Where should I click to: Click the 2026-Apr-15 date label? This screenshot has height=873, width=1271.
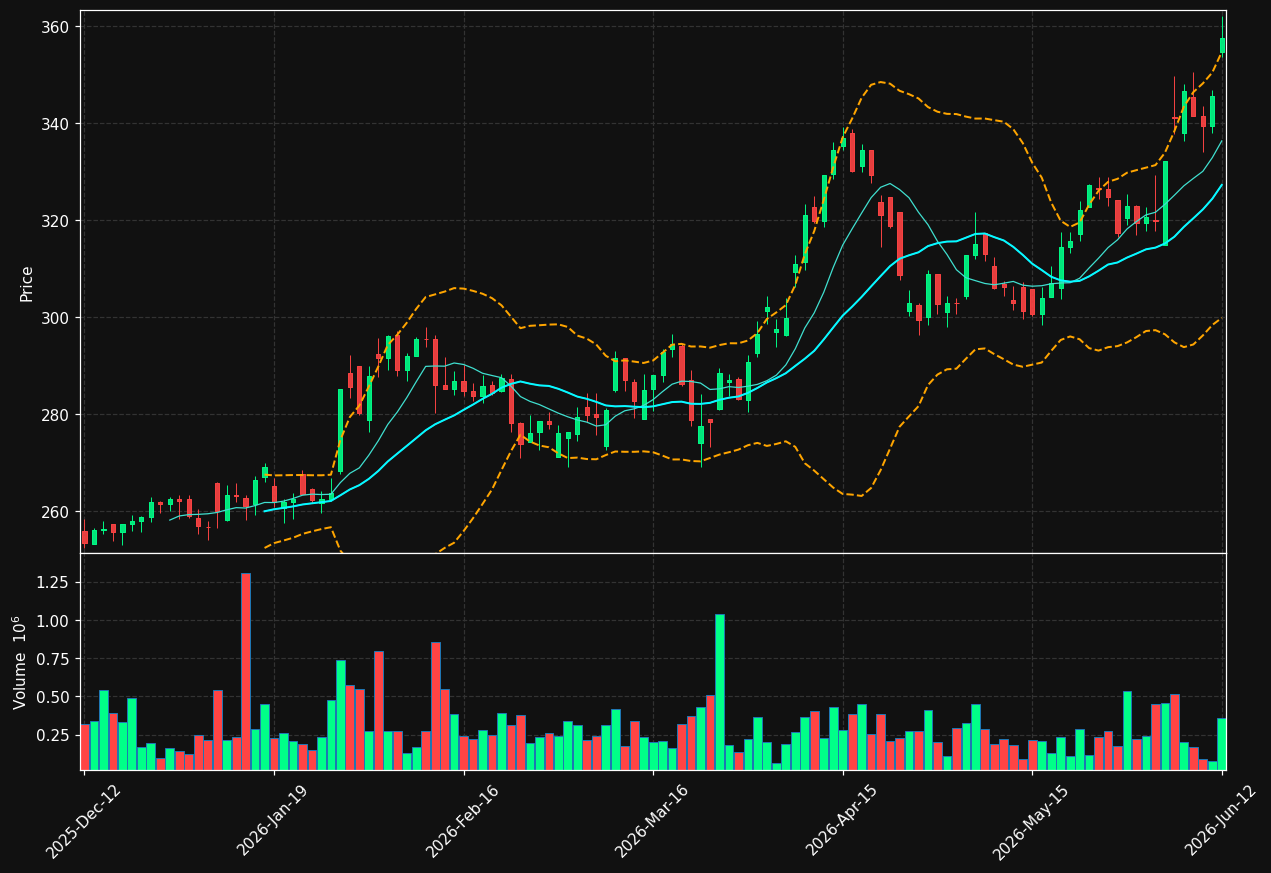842,820
